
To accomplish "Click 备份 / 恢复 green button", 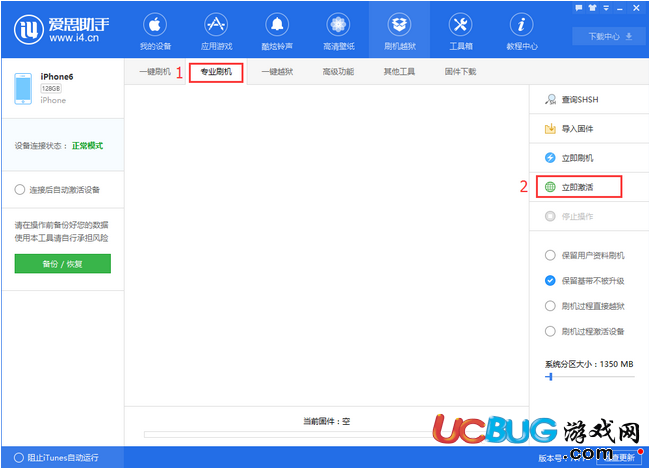I will [x=62, y=264].
